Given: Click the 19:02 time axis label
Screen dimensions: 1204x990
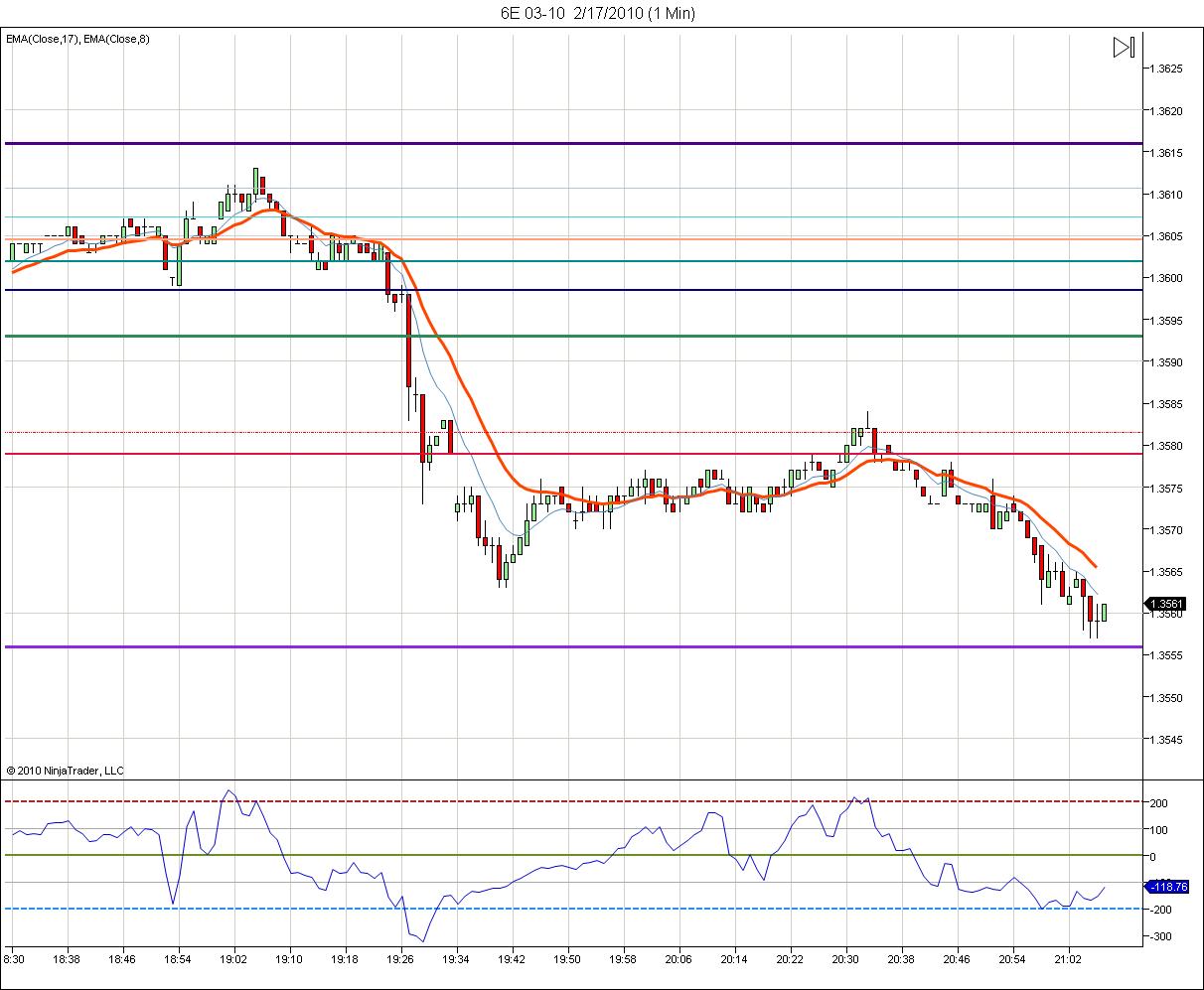Looking at the screenshot, I should click(x=234, y=960).
